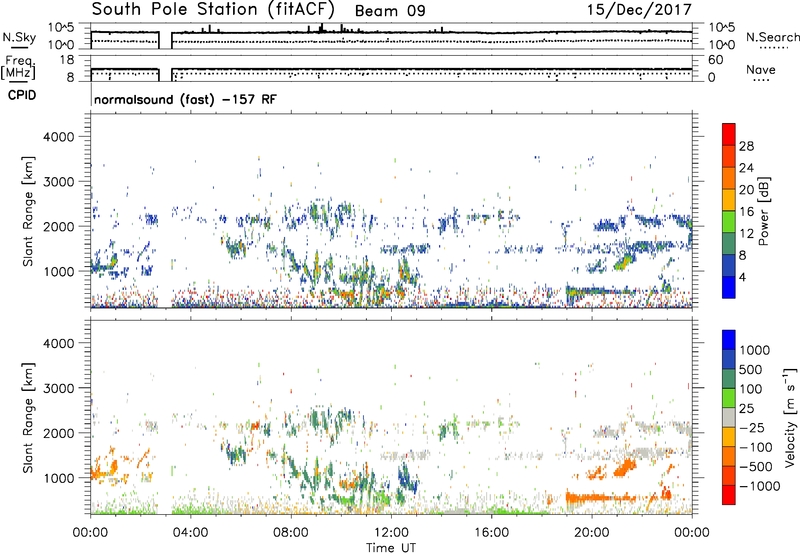Viewport: 800px width, 554px height.
Task: Click the "18" tick on frequency axis
Action: pos(67,60)
